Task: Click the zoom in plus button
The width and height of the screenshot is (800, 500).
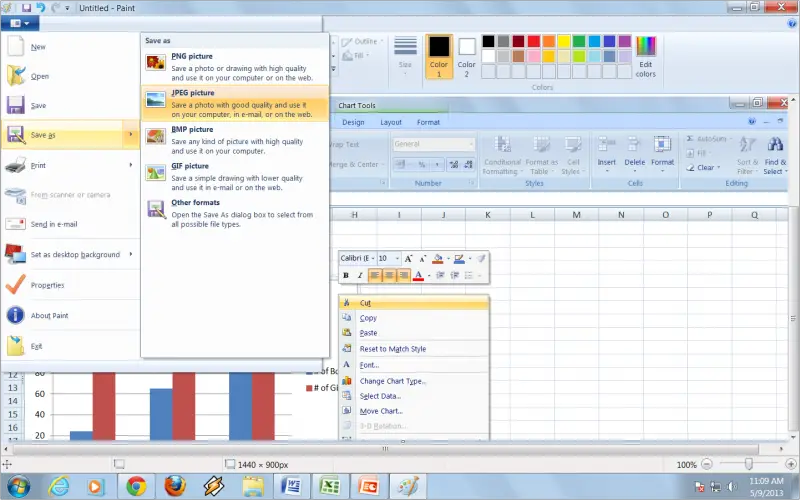Action: pyautogui.click(x=791, y=464)
